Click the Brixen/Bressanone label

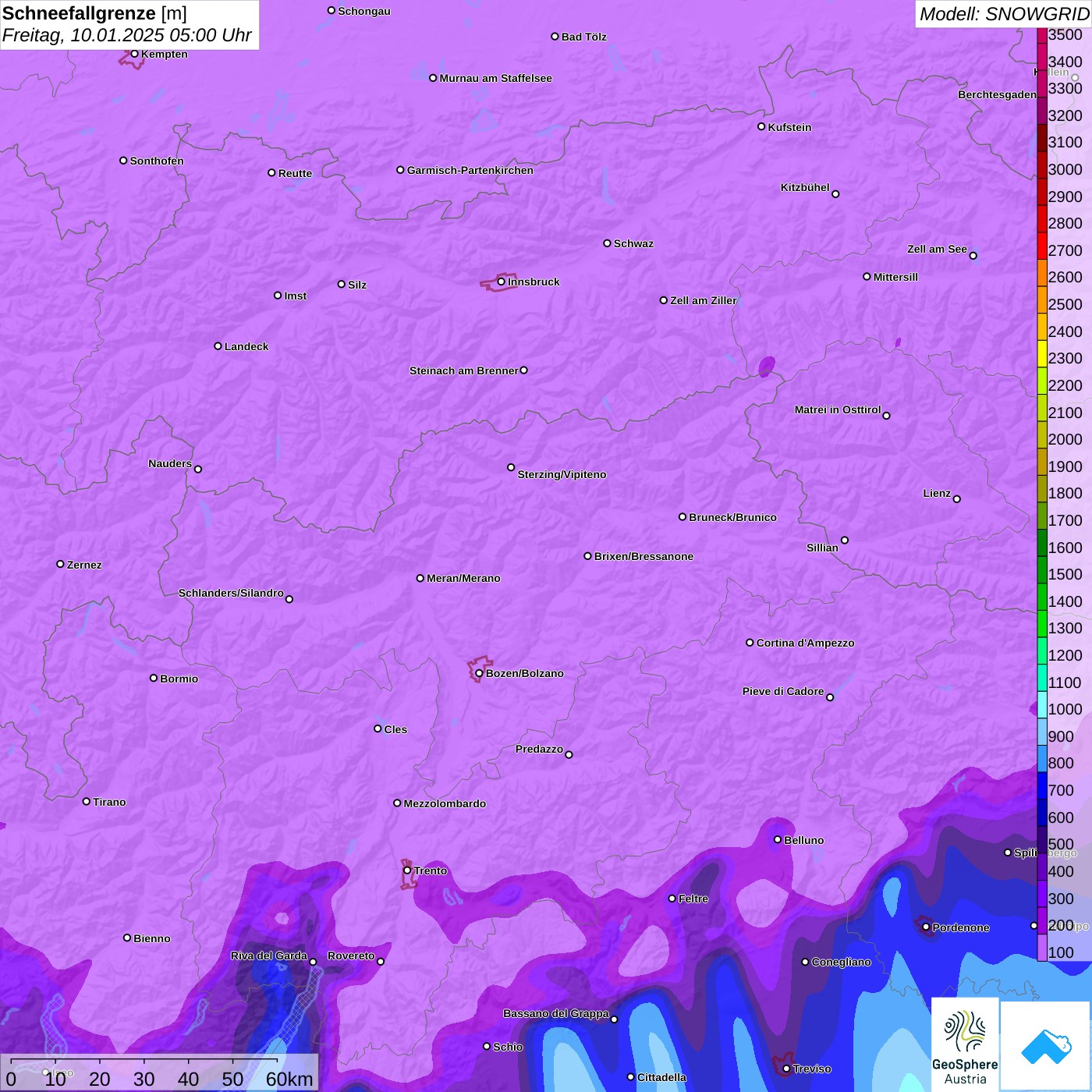pyautogui.click(x=643, y=556)
